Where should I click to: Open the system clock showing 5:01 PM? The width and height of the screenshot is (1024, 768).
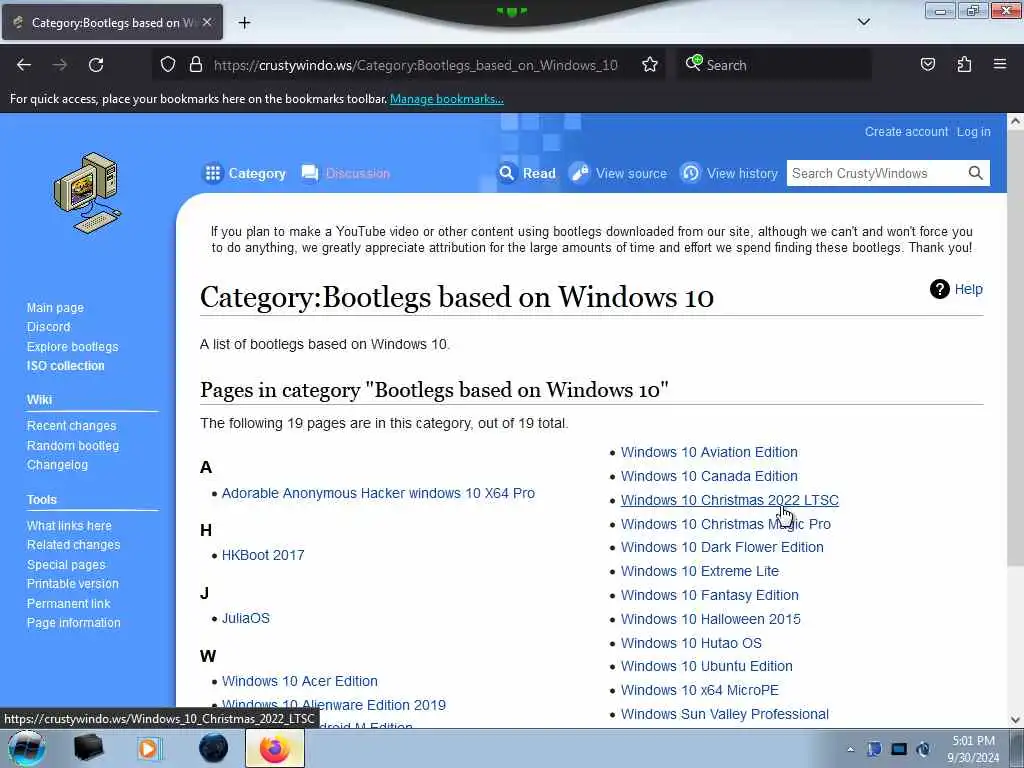973,749
